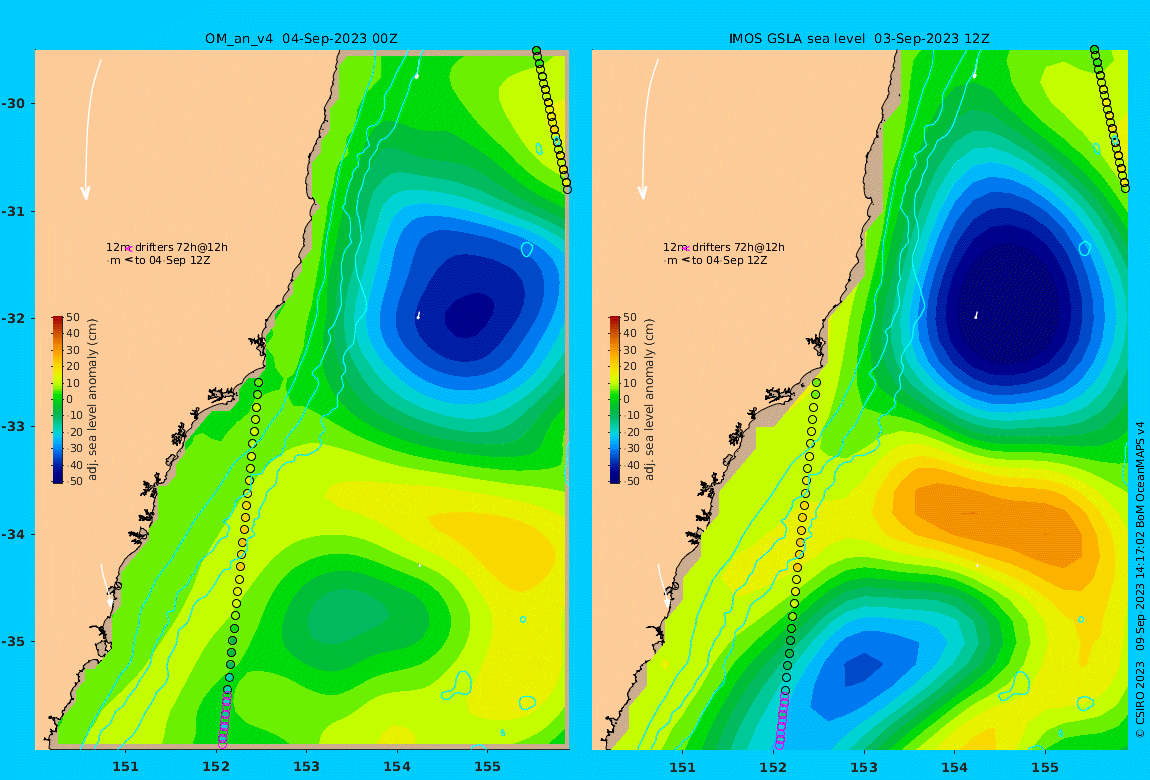The height and width of the screenshot is (780, 1150).
Task: Click the 0 tick on right color bar
Action: click(x=628, y=400)
